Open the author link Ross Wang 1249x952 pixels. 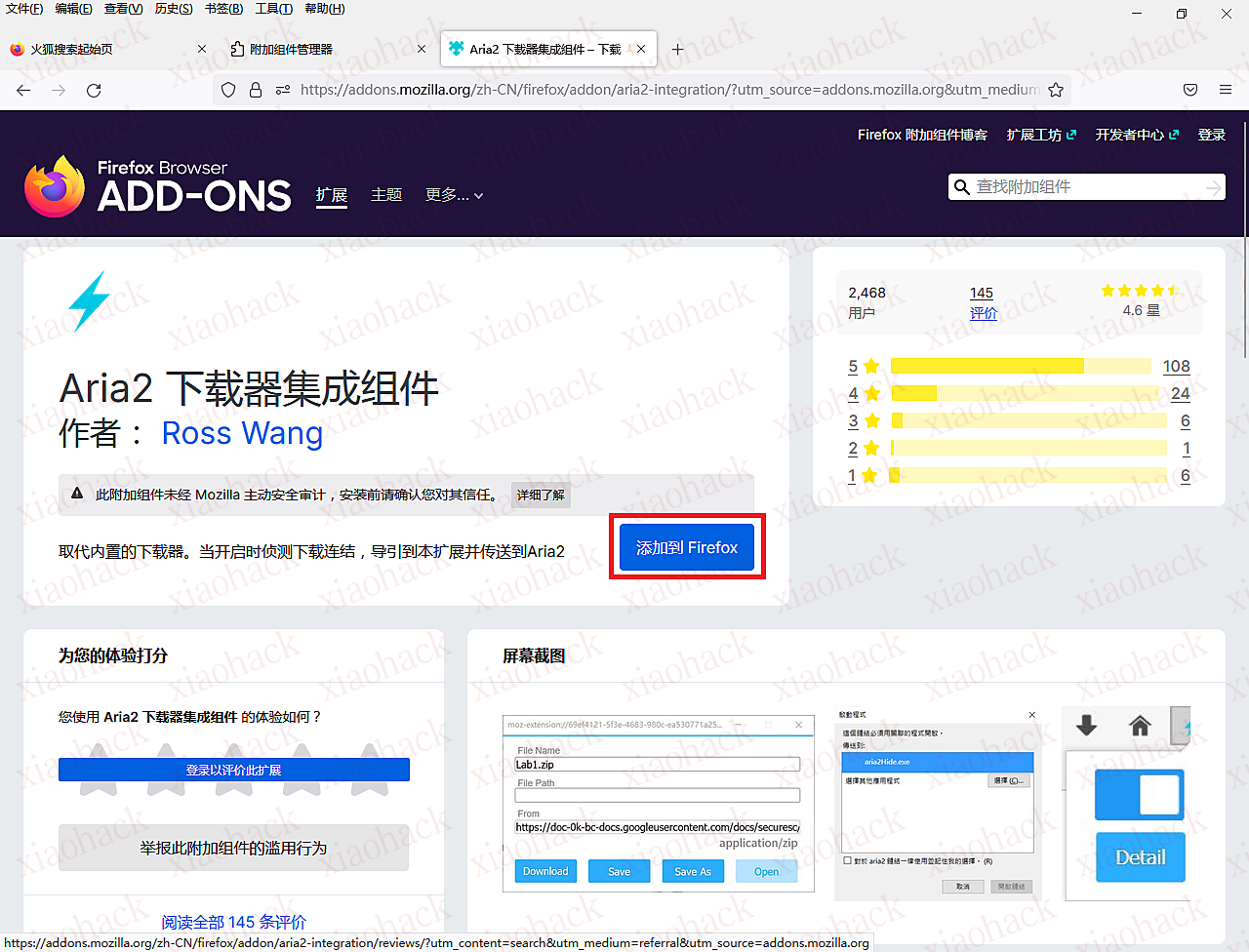(242, 432)
